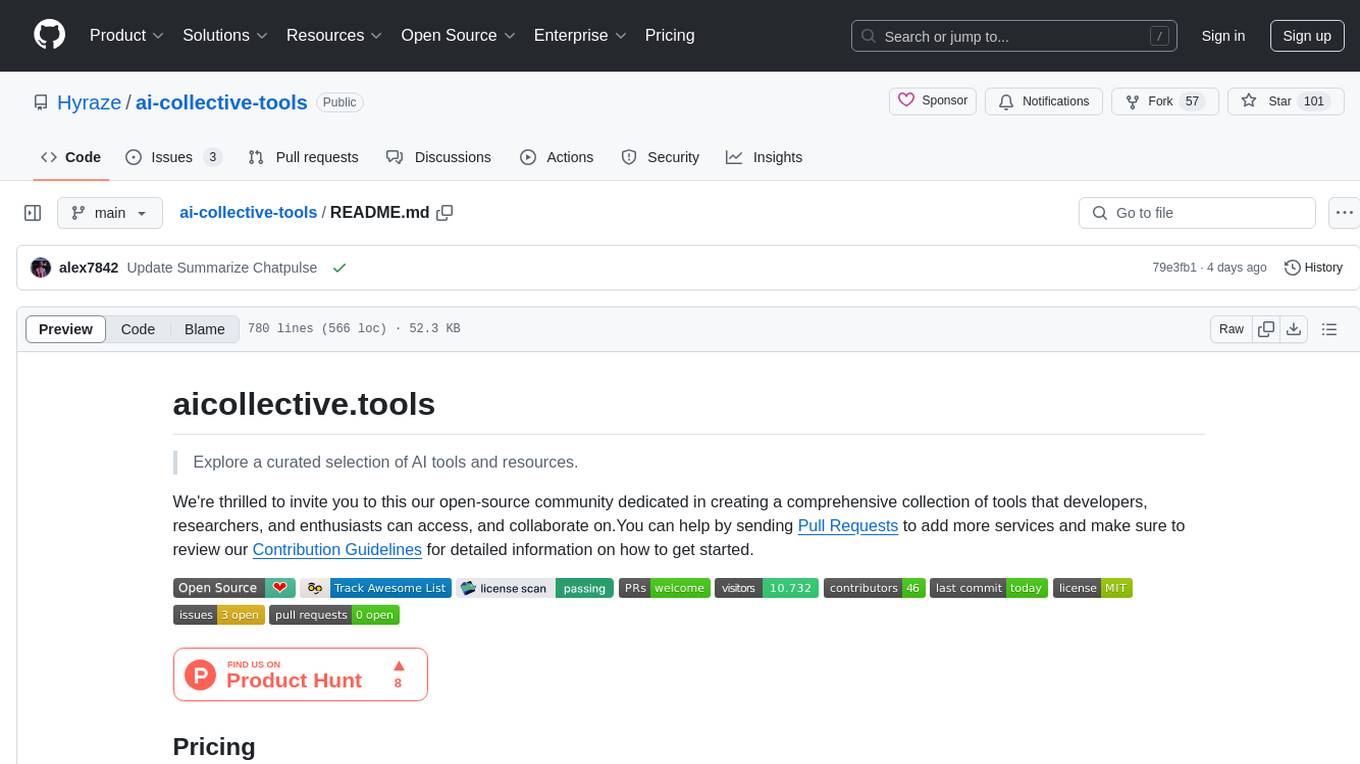Click the license MIT badge

pos(1092,588)
